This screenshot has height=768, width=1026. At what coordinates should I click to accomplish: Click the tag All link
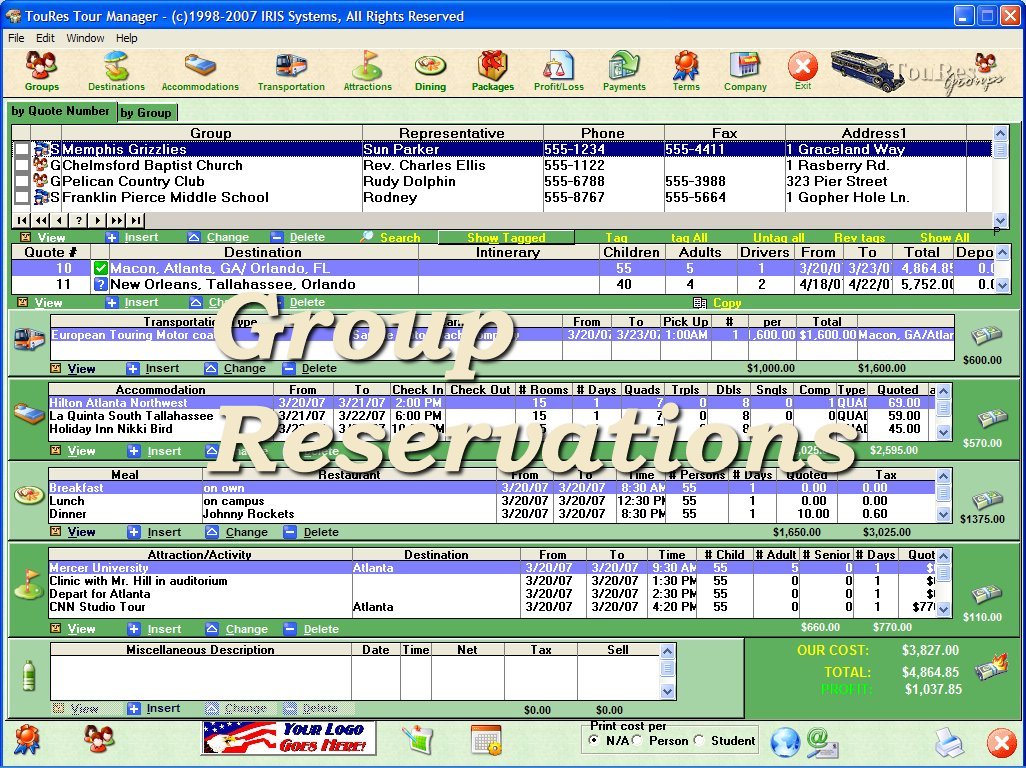pos(689,237)
